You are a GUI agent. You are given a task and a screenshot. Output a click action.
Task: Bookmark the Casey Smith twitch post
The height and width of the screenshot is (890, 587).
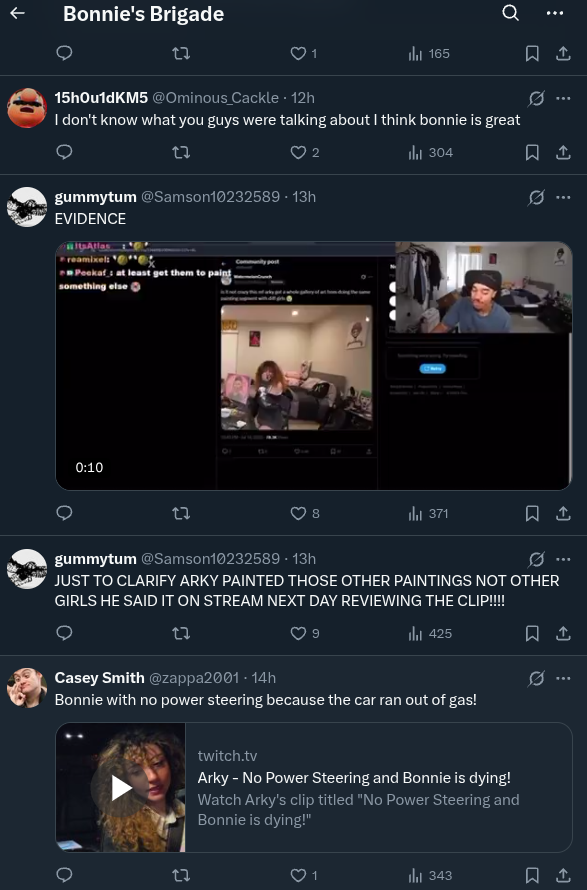pyautogui.click(x=532, y=875)
